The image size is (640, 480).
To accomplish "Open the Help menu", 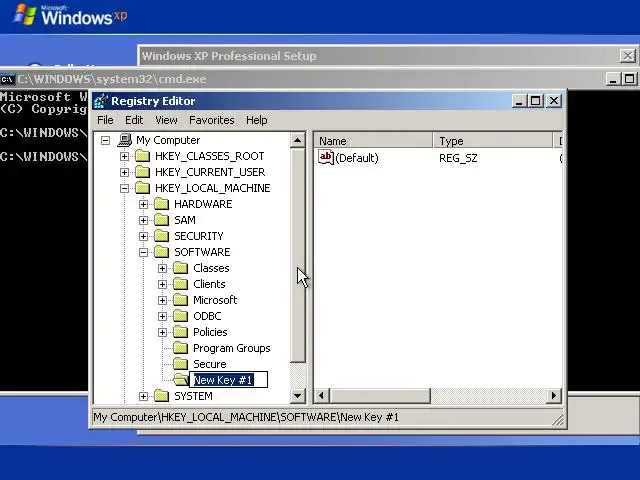I will pos(256,120).
